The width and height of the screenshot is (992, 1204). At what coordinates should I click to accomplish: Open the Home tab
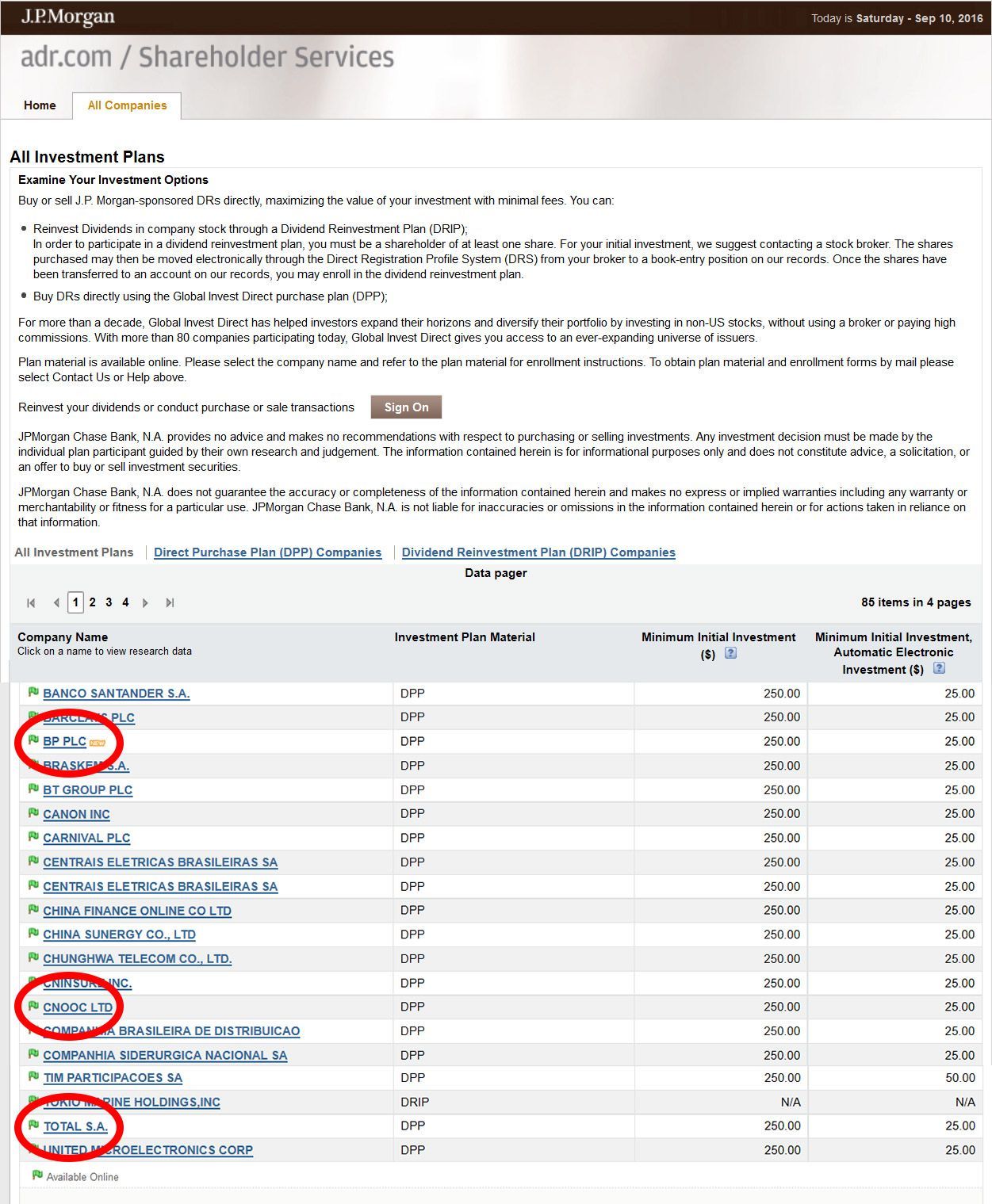tap(40, 105)
